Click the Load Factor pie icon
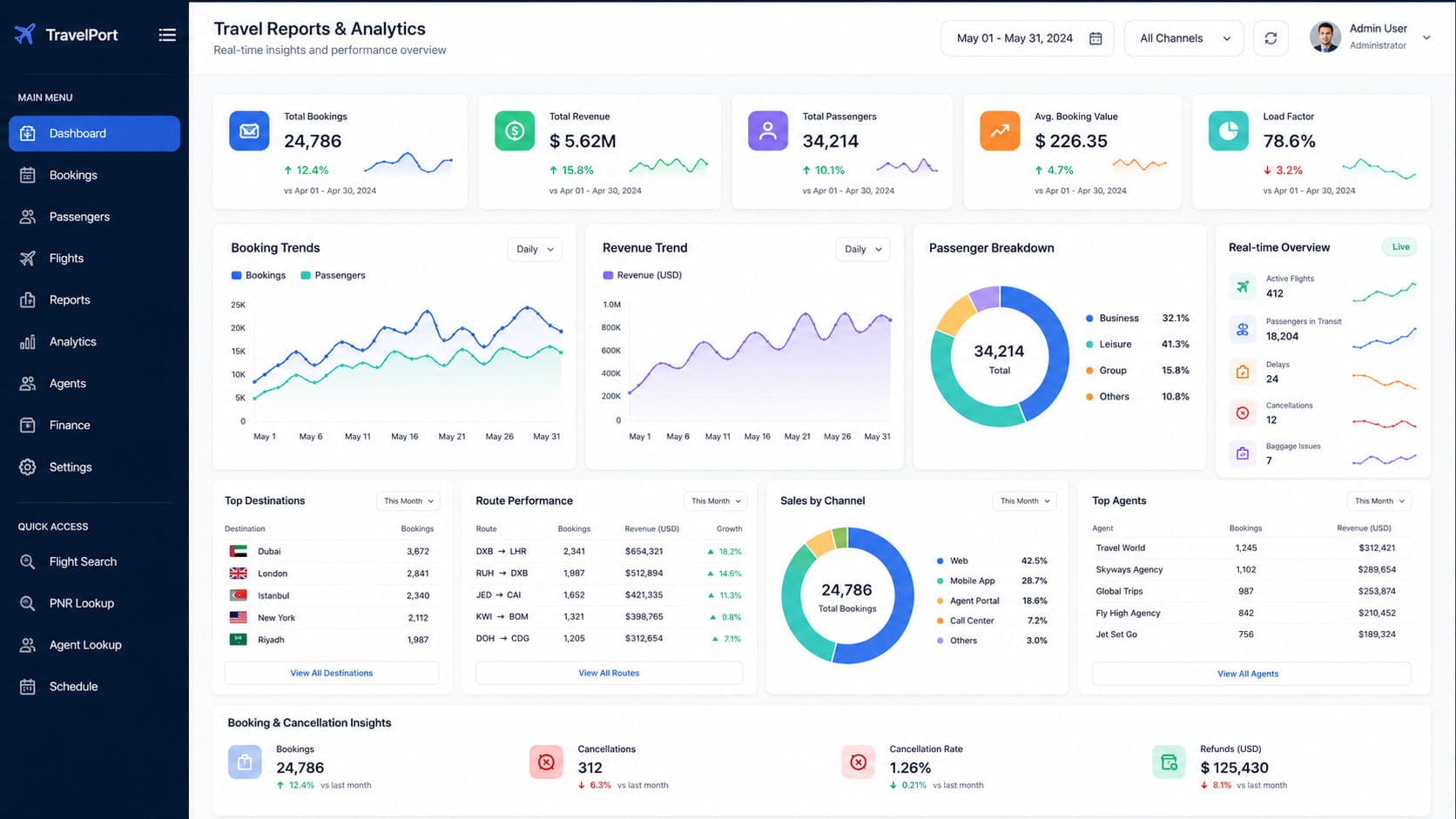The width and height of the screenshot is (1456, 819). (x=1229, y=131)
